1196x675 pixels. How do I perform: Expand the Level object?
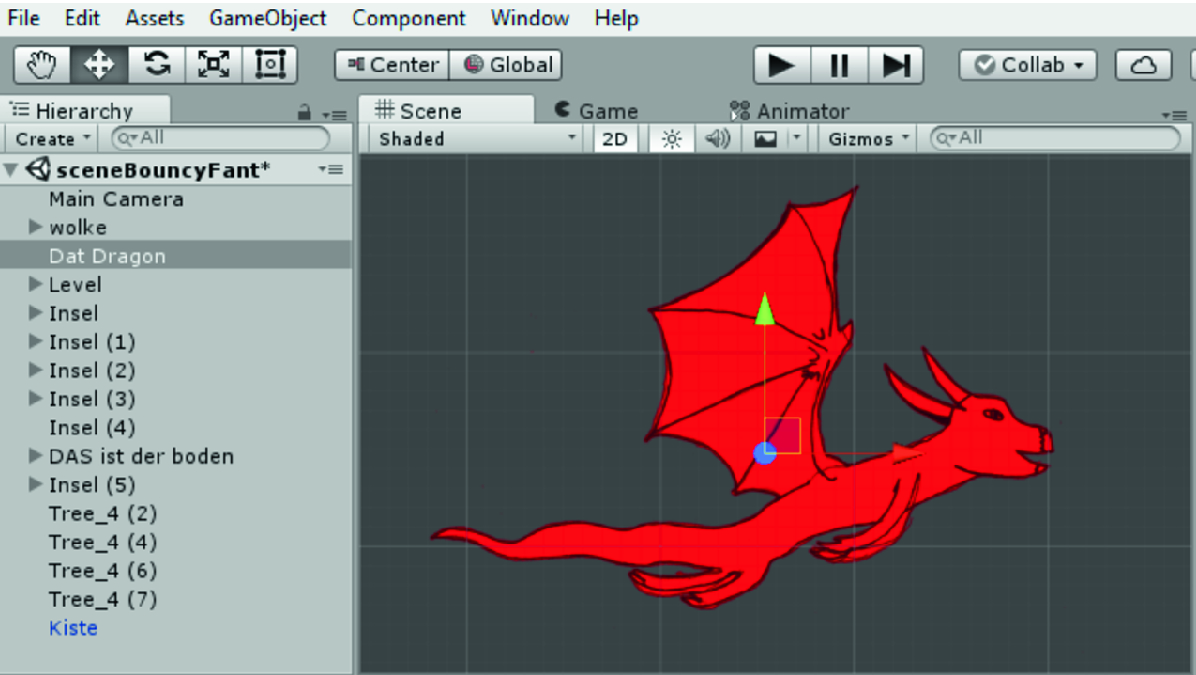point(35,284)
